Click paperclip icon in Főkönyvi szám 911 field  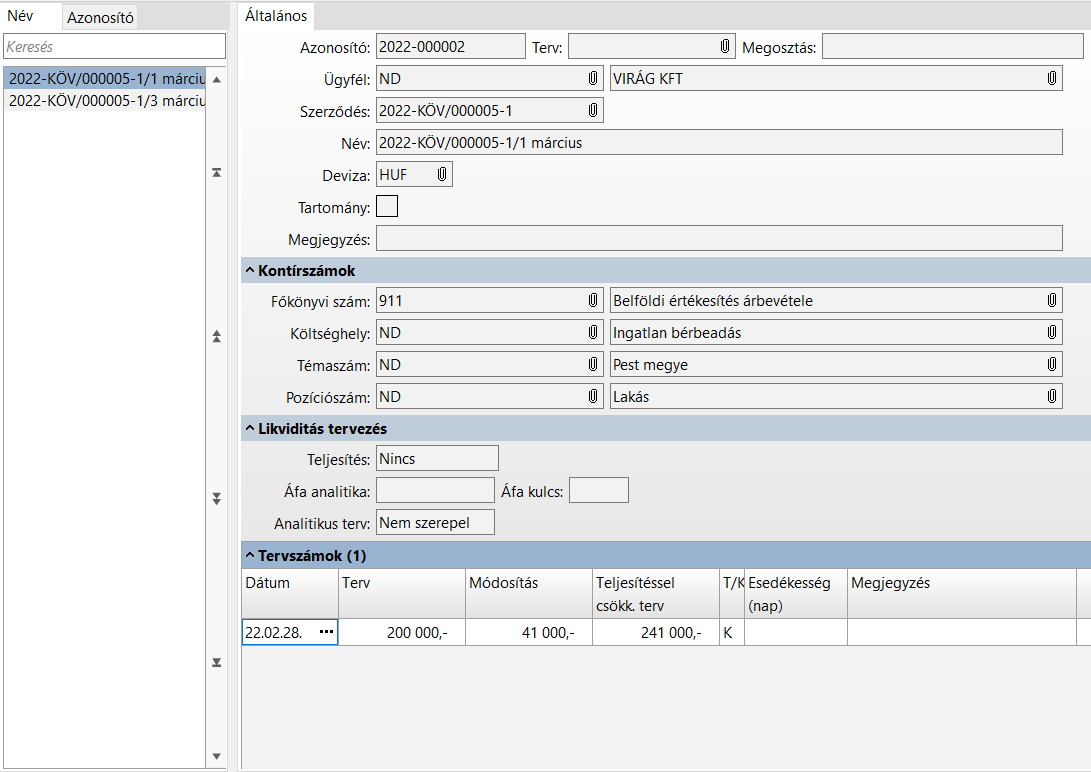tap(592, 300)
